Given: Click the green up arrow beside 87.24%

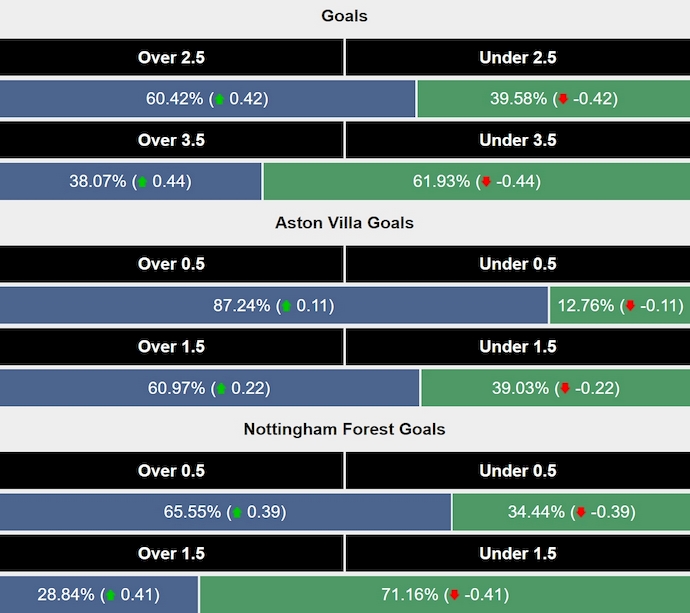Looking at the screenshot, I should click(x=286, y=306).
